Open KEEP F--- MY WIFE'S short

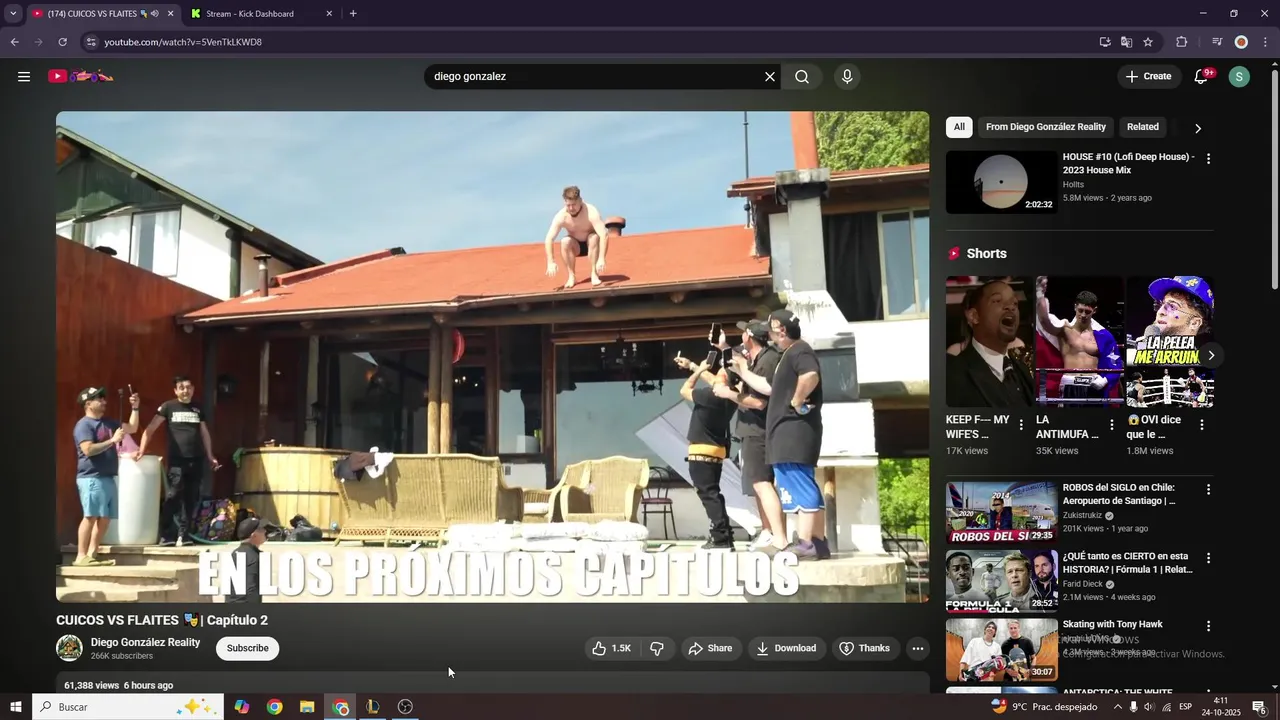tap(990, 342)
